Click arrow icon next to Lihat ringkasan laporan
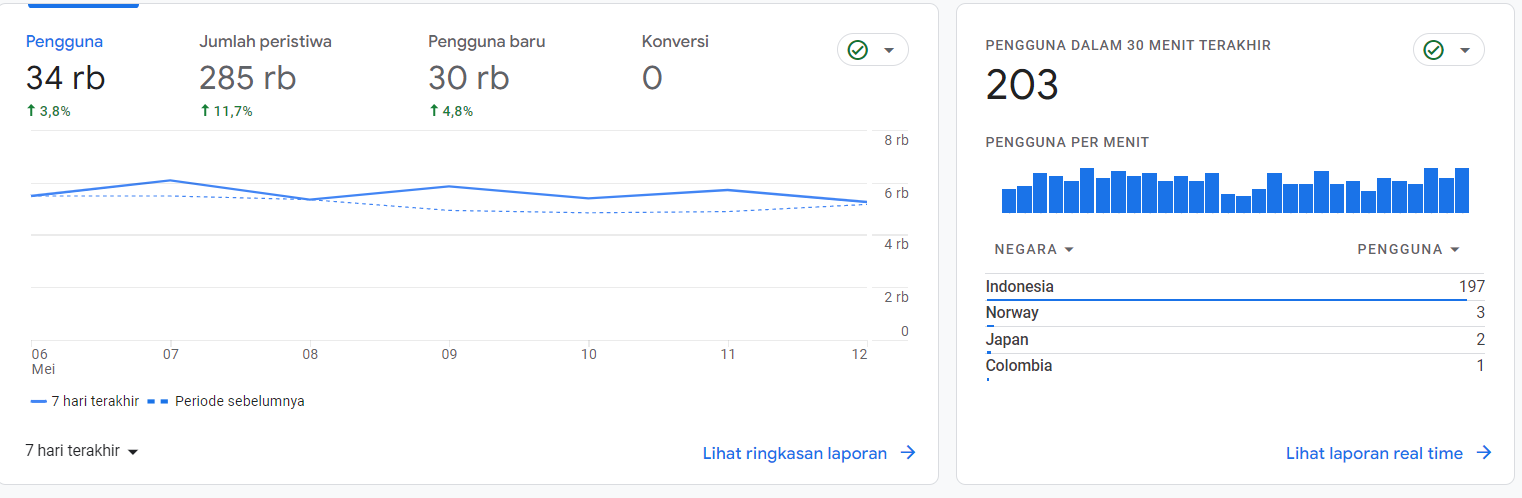The image size is (1522, 498). click(x=908, y=453)
